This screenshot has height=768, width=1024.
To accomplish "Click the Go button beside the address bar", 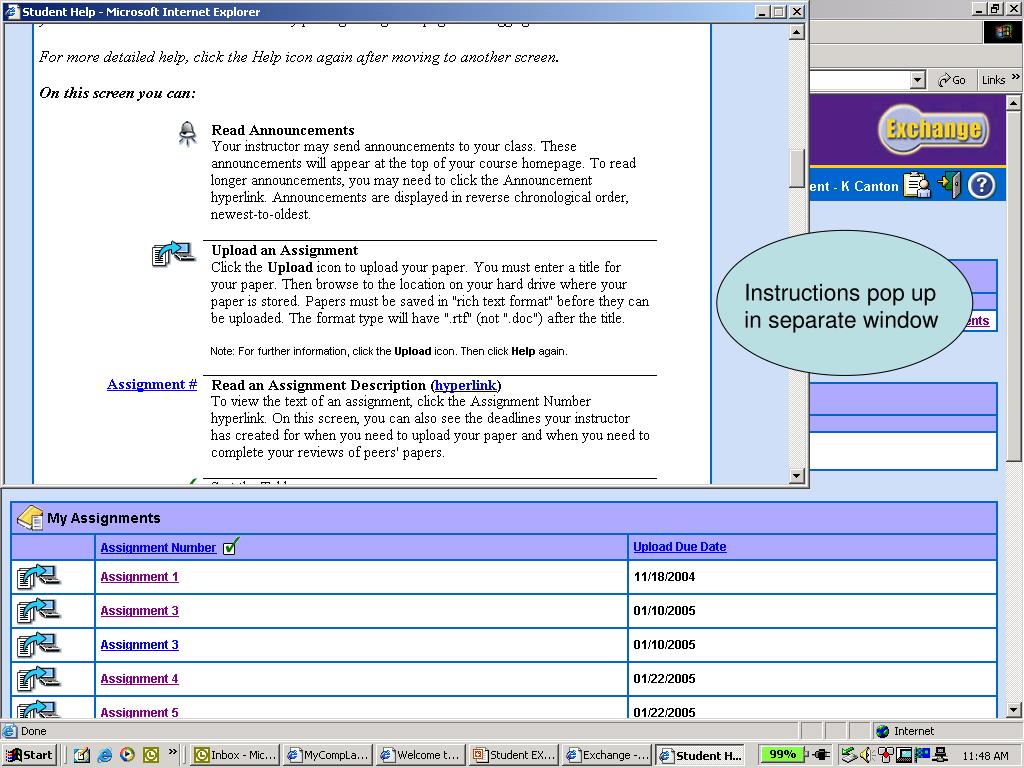I will pos(952,80).
